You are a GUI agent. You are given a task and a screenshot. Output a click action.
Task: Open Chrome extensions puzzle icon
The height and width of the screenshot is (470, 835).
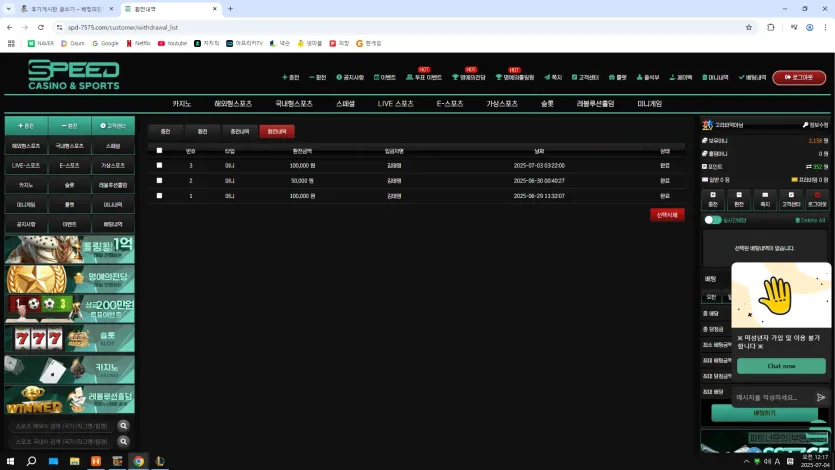(x=770, y=27)
